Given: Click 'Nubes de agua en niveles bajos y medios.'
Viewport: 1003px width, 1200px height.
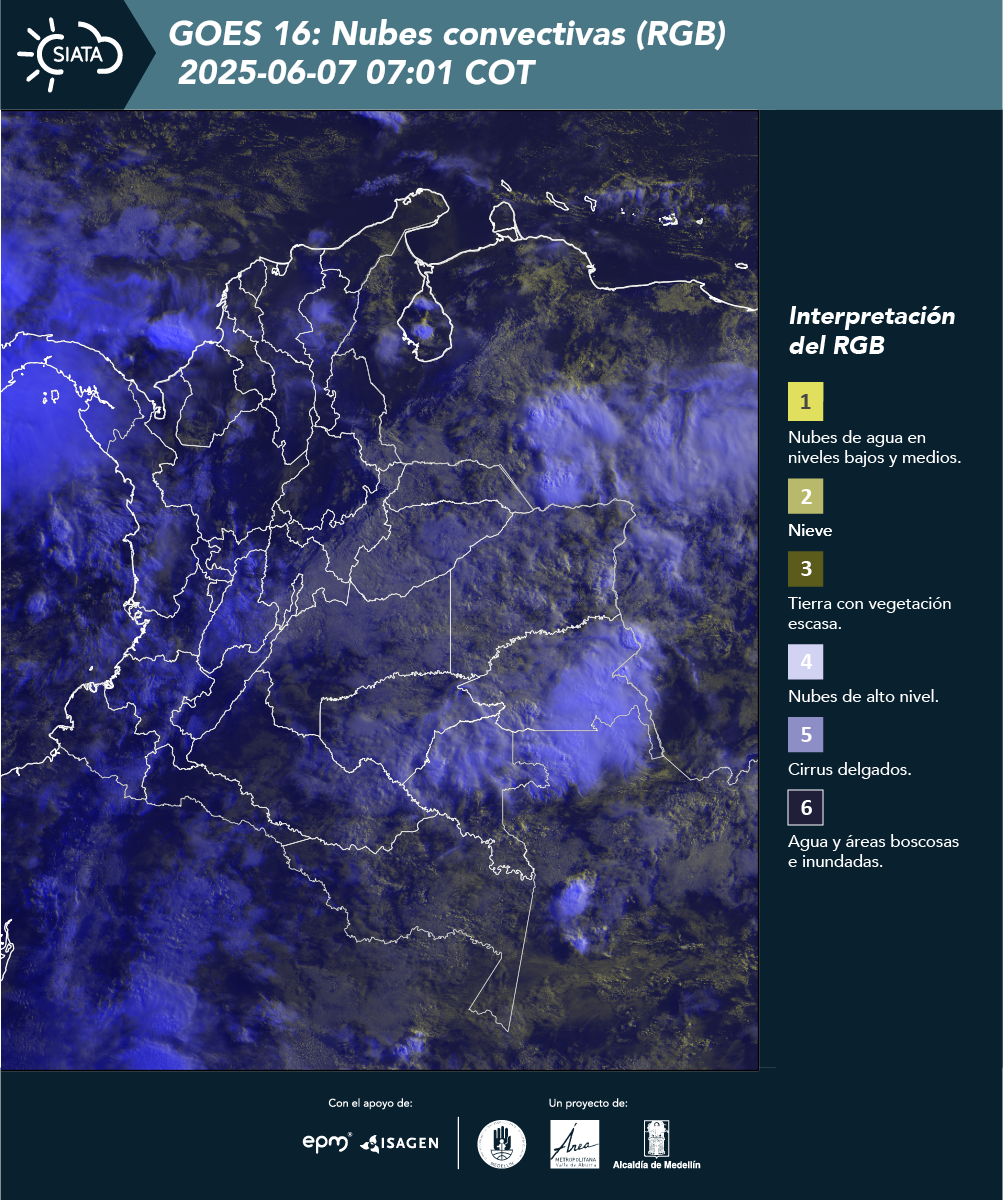Looking at the screenshot, I should pos(875,448).
